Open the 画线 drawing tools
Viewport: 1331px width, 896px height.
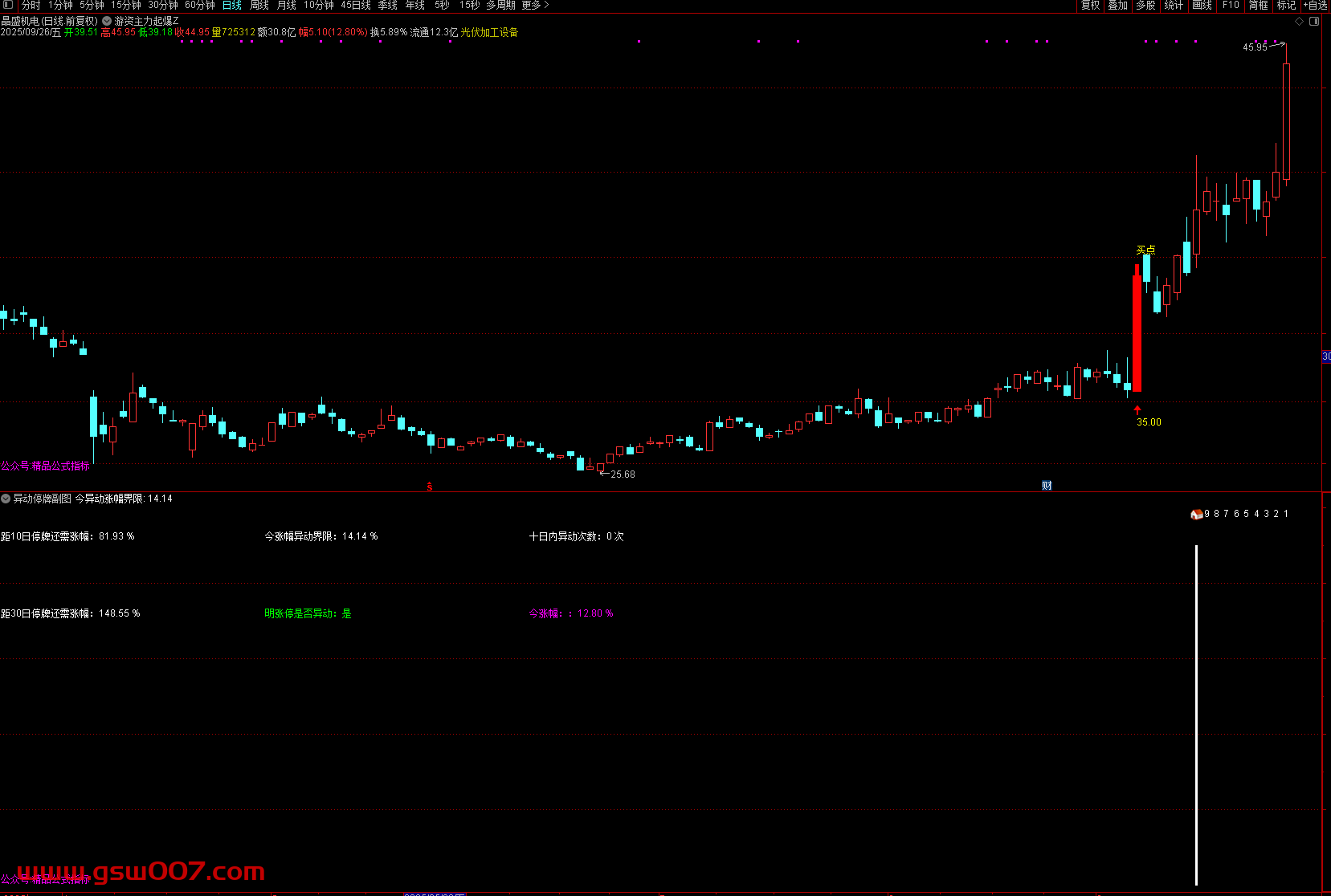point(1202,5)
